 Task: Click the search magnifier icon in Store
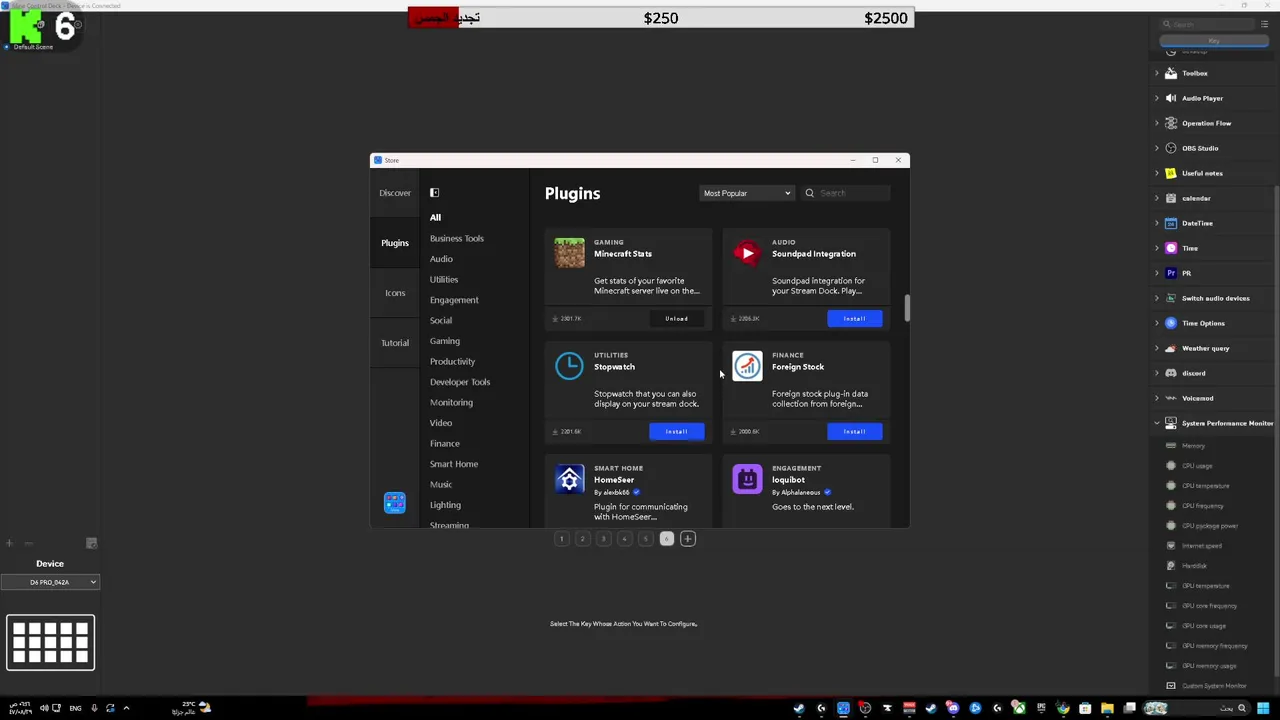tap(810, 193)
